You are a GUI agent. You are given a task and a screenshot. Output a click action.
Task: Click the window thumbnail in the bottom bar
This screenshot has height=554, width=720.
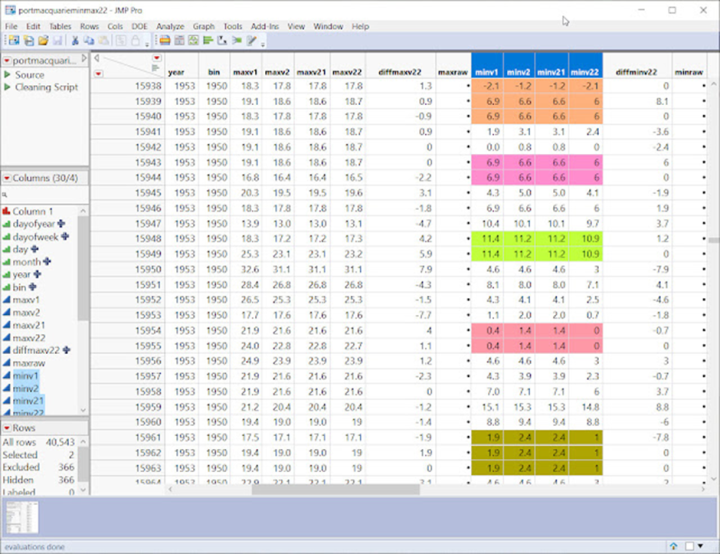[22, 517]
